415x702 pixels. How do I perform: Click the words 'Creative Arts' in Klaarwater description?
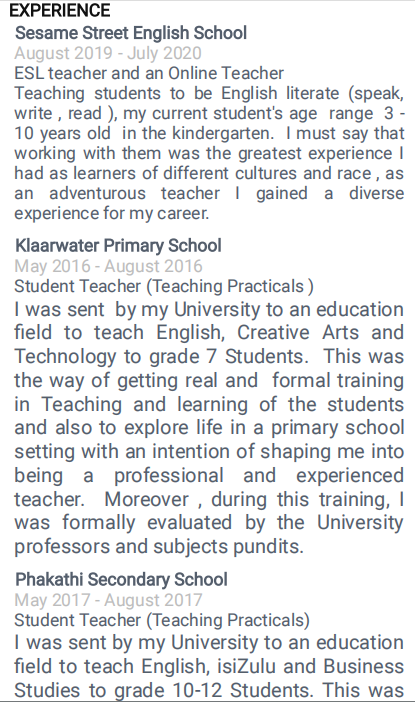tap(298, 333)
